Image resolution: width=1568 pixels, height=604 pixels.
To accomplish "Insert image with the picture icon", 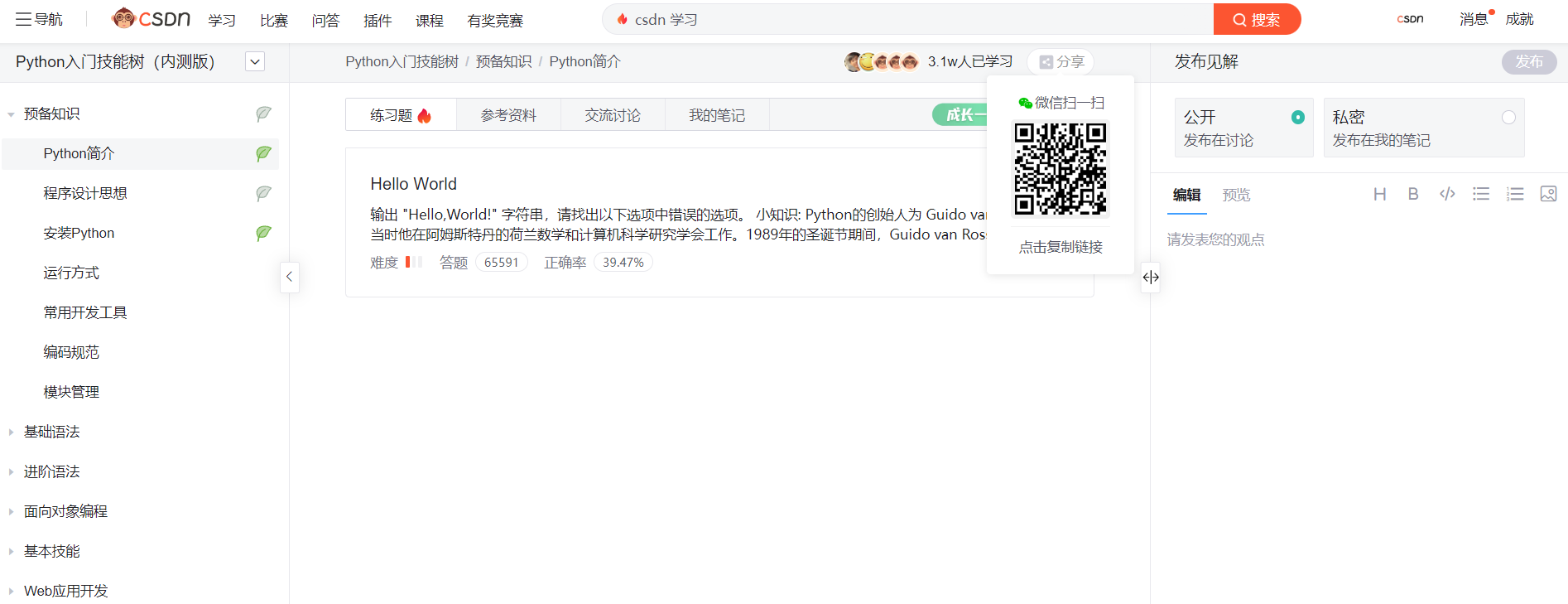I will (x=1548, y=194).
